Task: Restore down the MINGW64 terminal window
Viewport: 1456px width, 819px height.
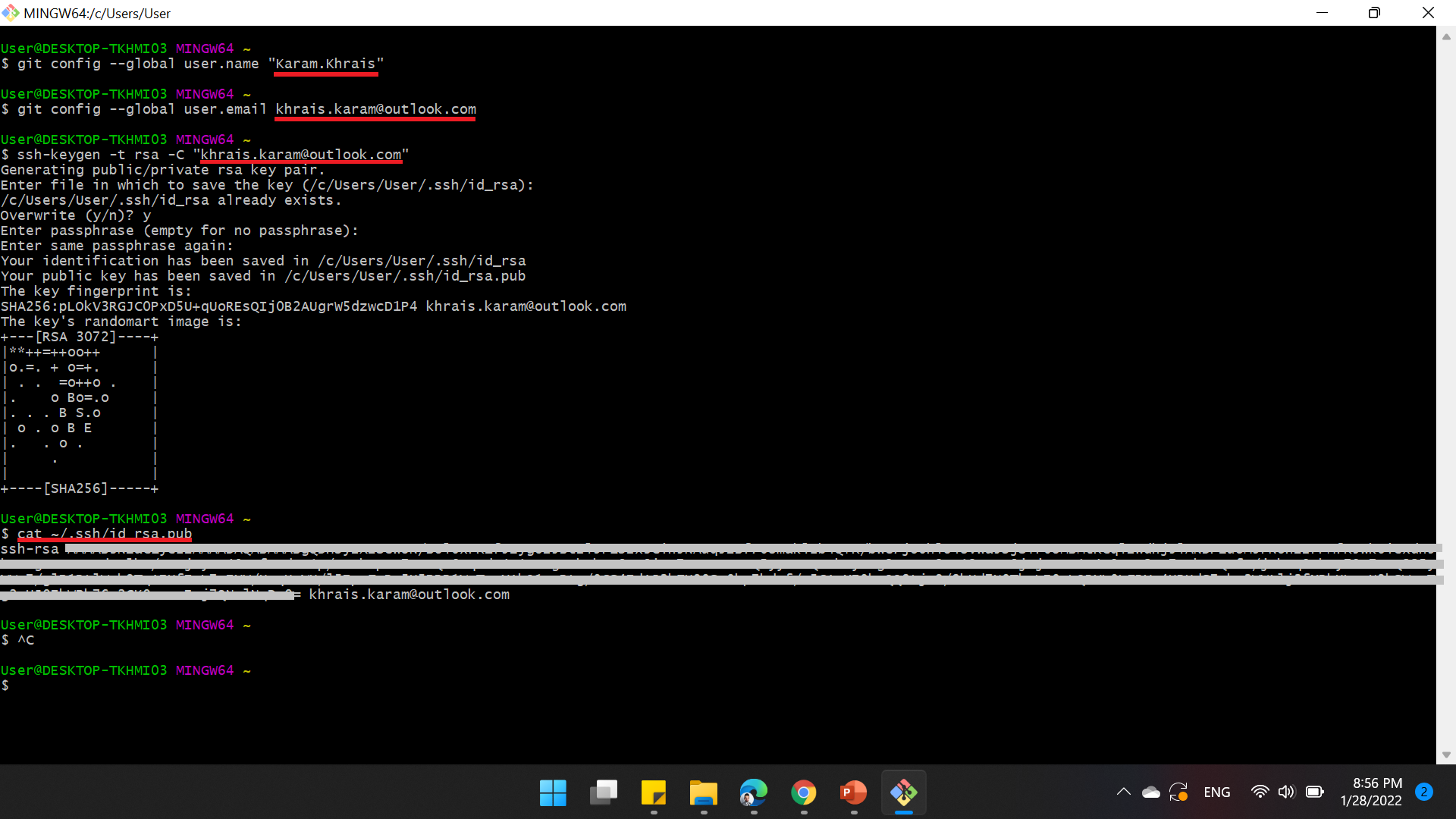Action: [x=1374, y=13]
